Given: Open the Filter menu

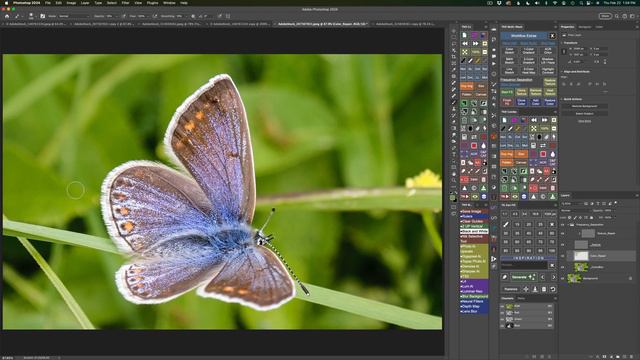Looking at the screenshot, I should (x=125, y=3).
